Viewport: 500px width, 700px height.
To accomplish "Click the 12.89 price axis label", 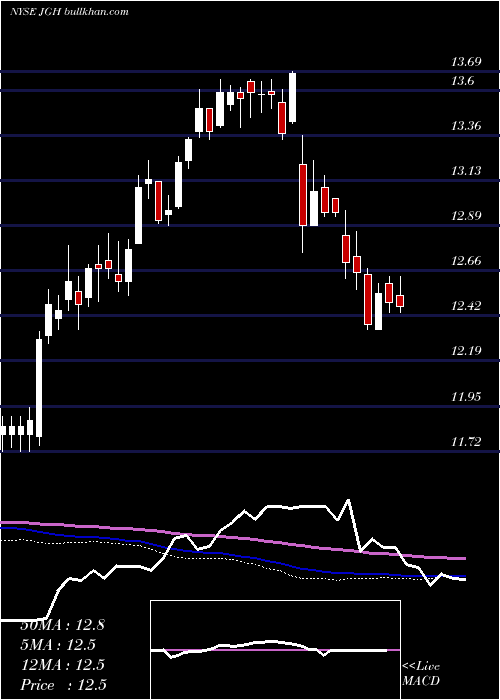I will (466, 216).
